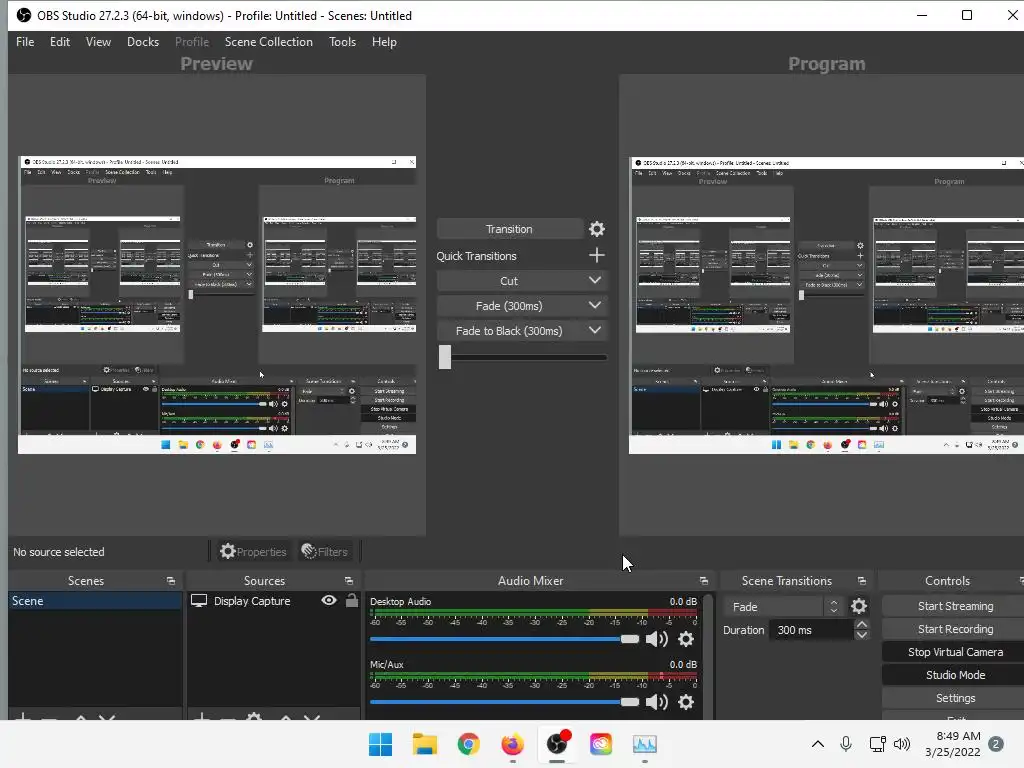Open network icon in system tray
The height and width of the screenshot is (768, 1024).
point(877,744)
